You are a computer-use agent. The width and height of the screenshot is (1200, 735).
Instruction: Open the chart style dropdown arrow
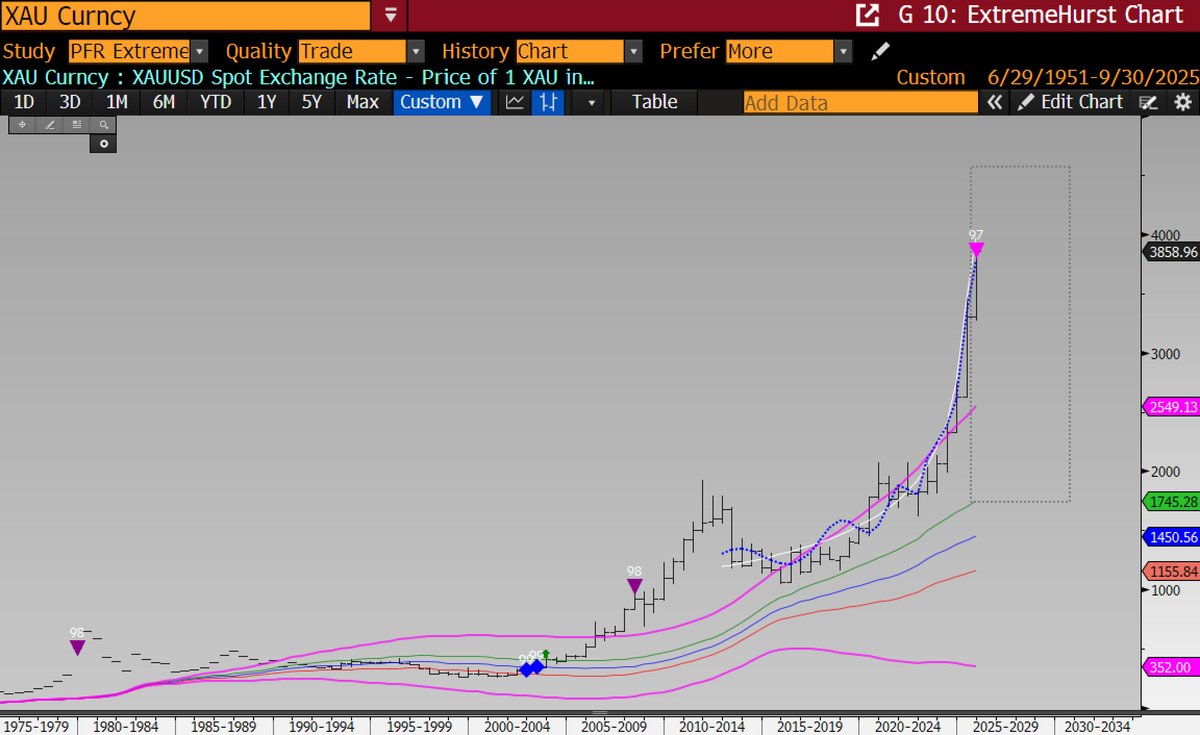click(590, 102)
